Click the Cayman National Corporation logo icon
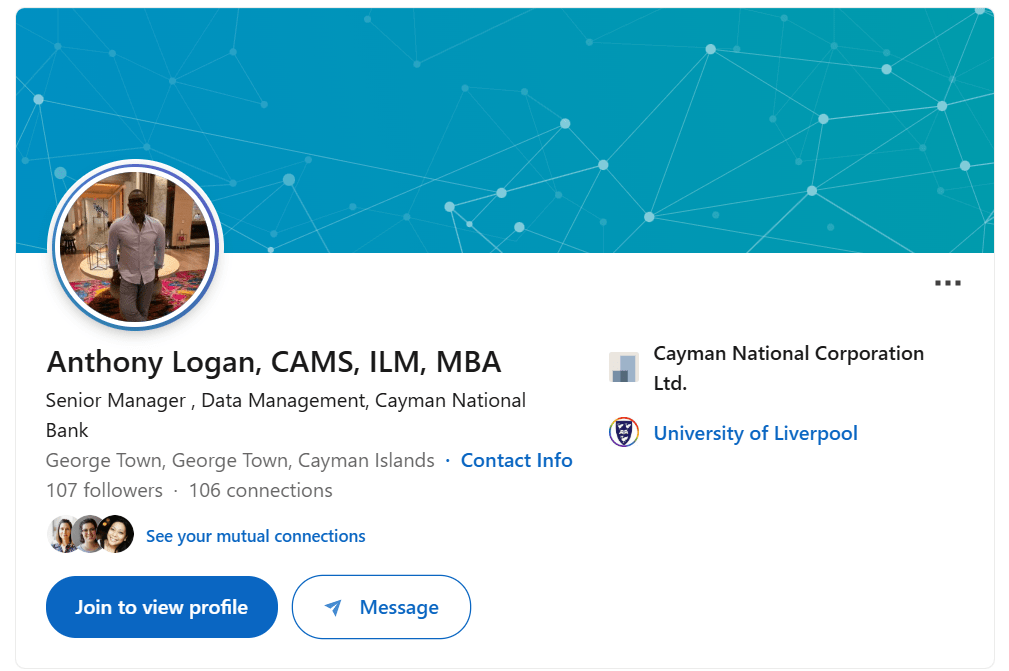1009x671 pixels. coord(624,367)
